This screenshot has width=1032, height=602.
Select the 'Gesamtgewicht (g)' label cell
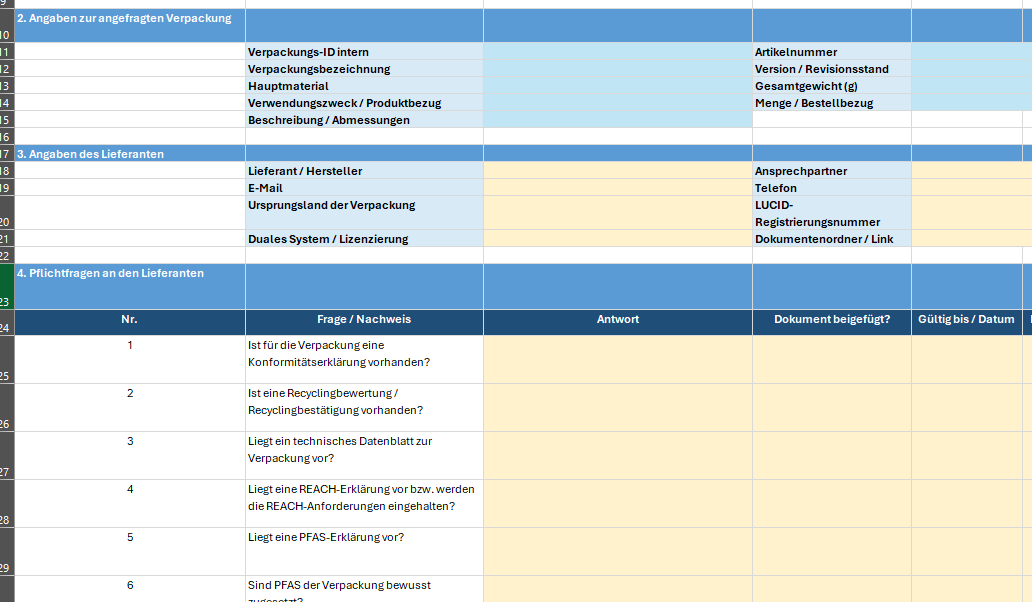832,86
